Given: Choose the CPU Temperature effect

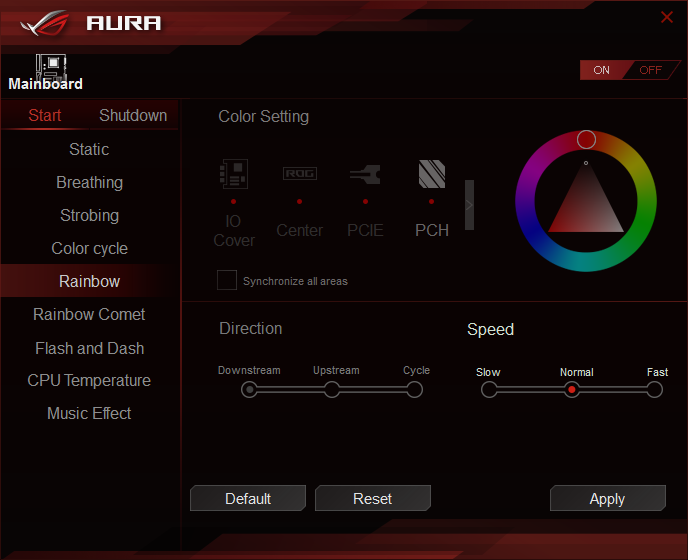Looking at the screenshot, I should [90, 381].
